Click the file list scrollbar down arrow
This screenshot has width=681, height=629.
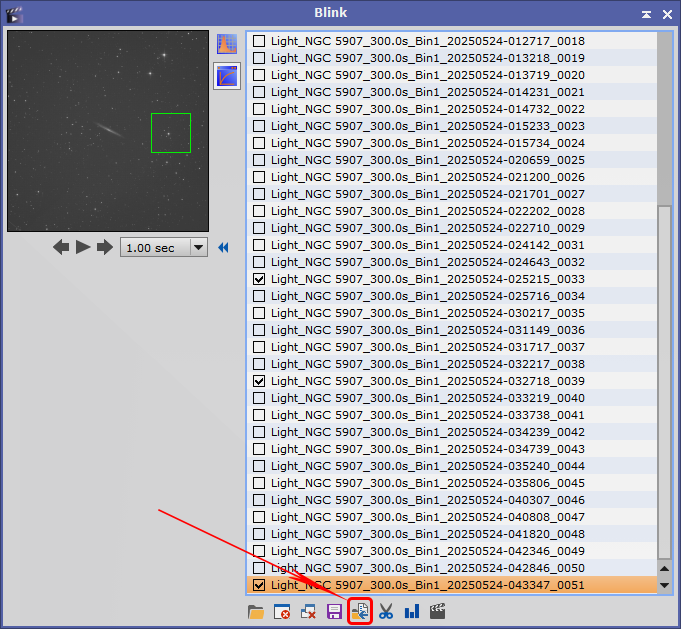(x=664, y=585)
